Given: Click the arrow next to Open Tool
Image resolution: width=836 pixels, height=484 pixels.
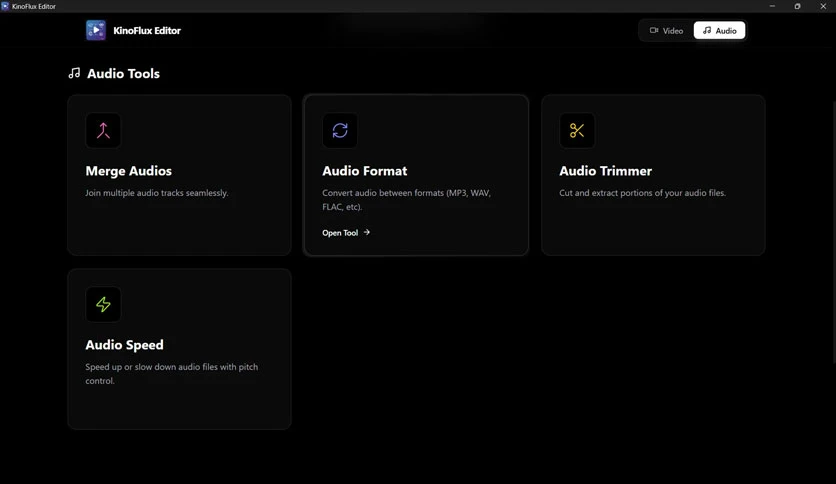Looking at the screenshot, I should [x=366, y=232].
